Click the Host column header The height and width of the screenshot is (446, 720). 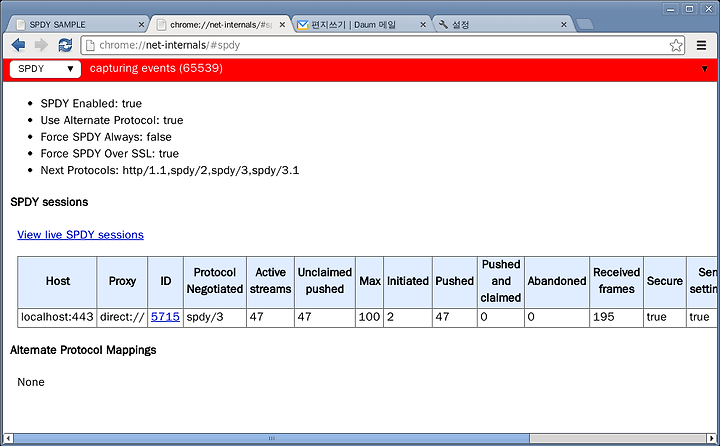point(57,281)
